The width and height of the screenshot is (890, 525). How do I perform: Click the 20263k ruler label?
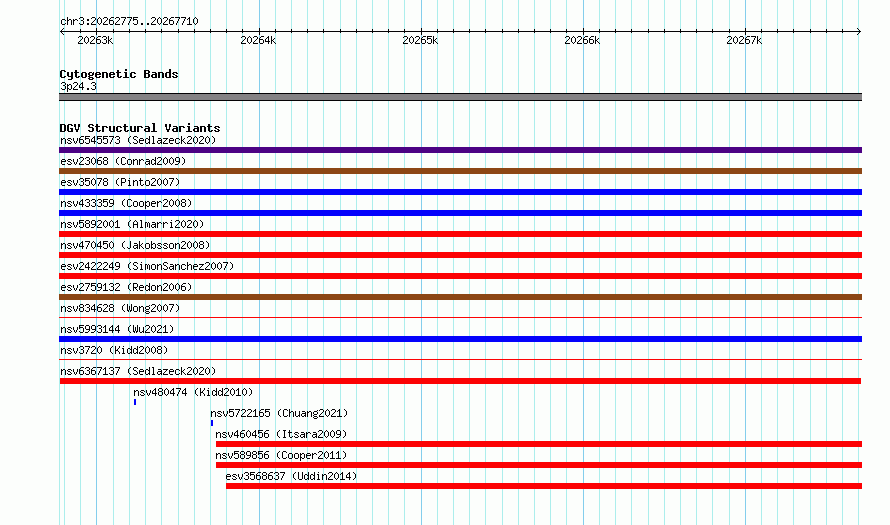click(x=95, y=40)
